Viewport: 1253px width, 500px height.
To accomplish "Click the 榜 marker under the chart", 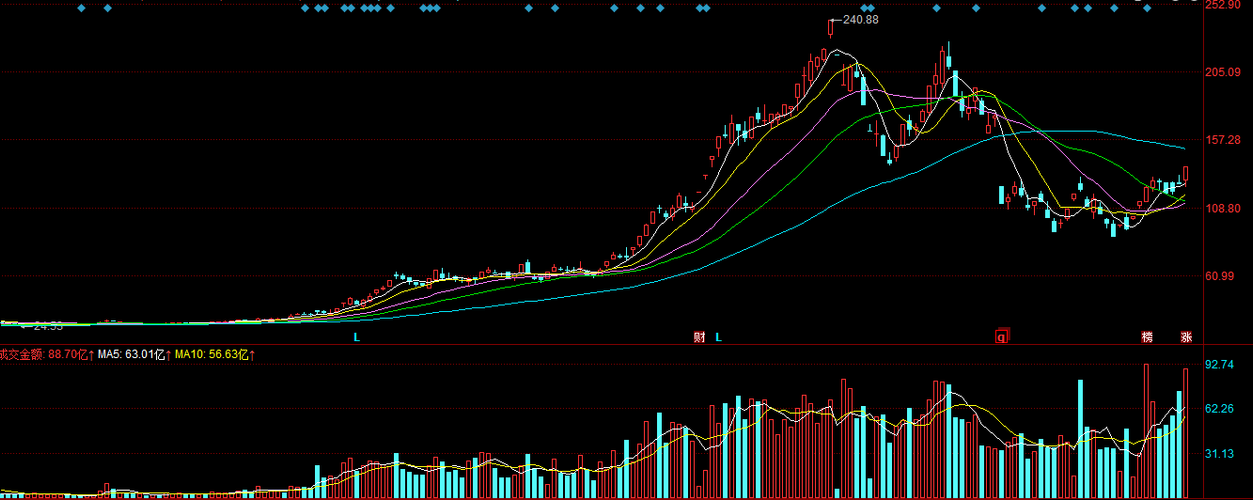I will [x=1147, y=337].
